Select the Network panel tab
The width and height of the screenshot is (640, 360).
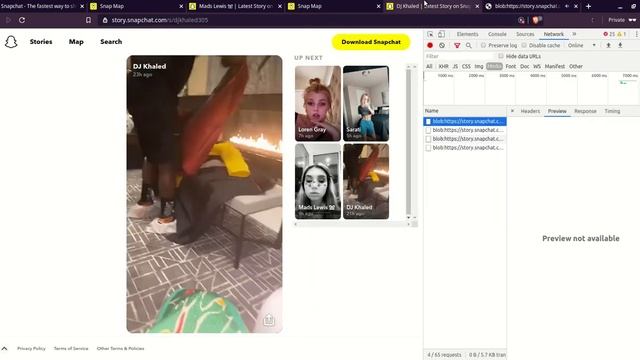553,34
